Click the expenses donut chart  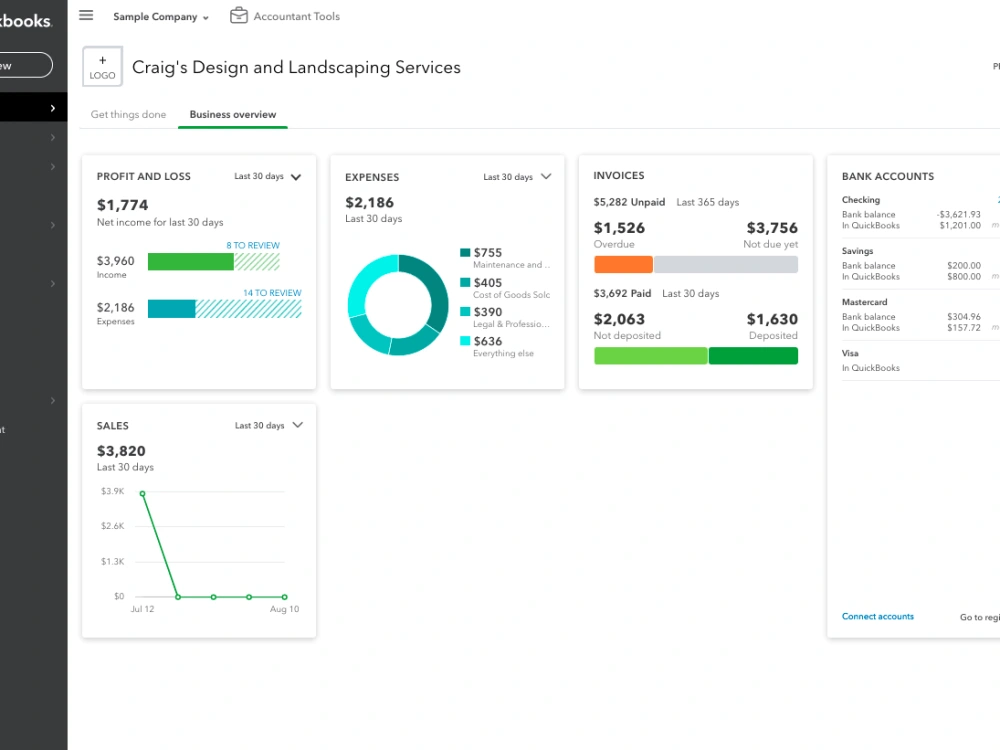click(398, 304)
